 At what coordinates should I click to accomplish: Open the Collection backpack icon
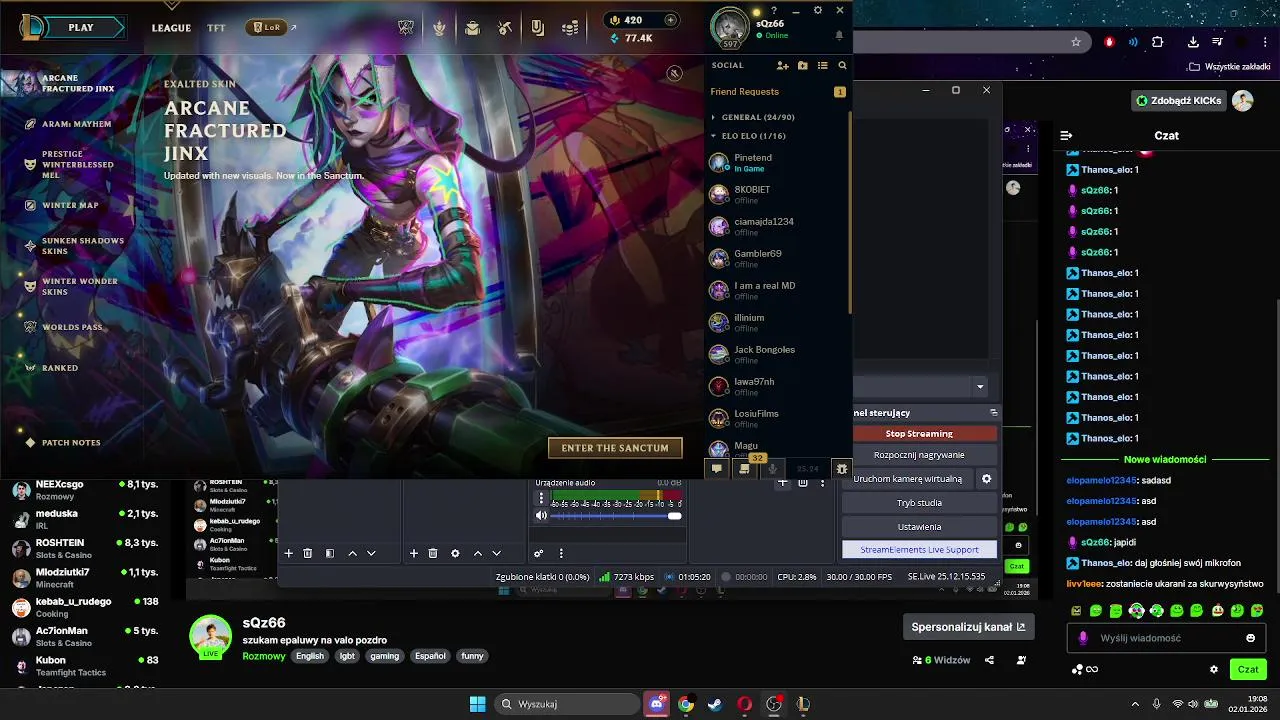pyautogui.click(x=472, y=28)
